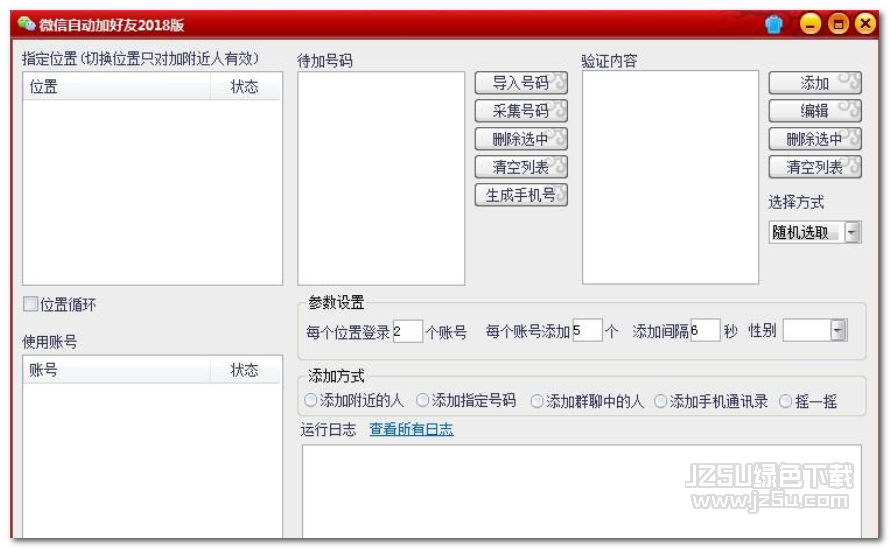Select the 添加附近的人 radio option
890x549 pixels.
311,401
